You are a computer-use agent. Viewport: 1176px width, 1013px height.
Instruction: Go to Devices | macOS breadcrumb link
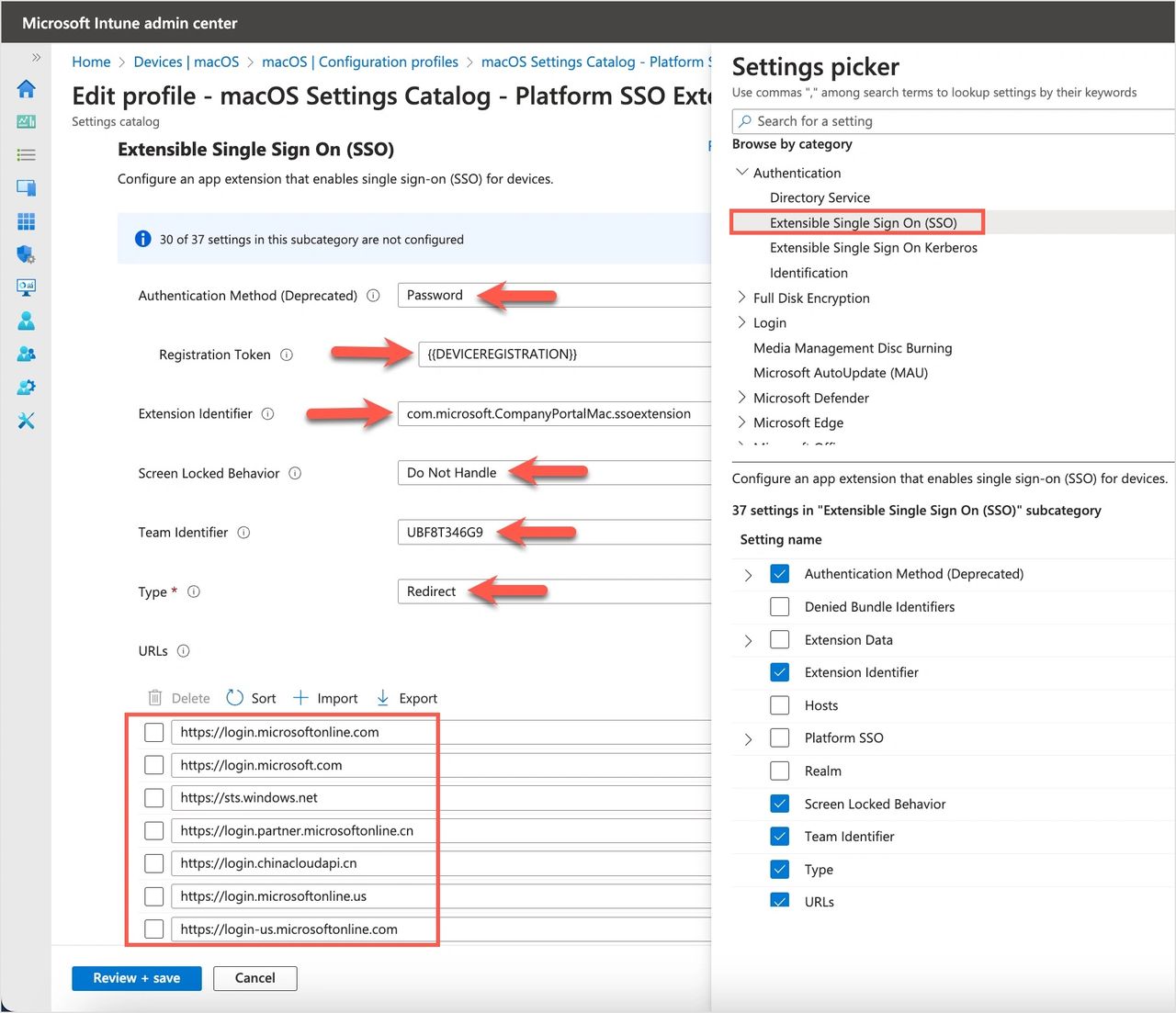(x=186, y=62)
